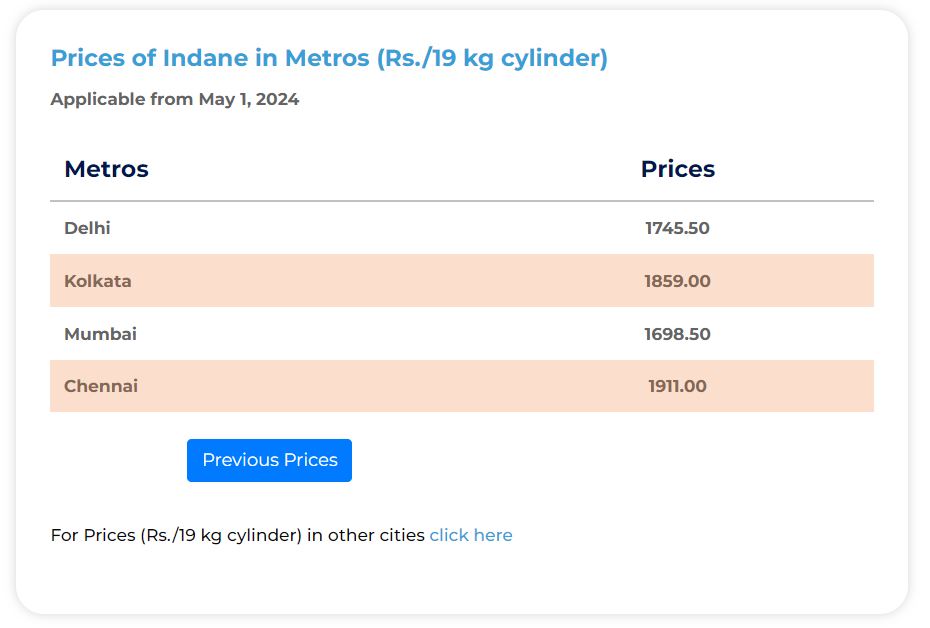Click the highlighted Chennai row background
This screenshot has width=930, height=628.
[x=400, y=386]
